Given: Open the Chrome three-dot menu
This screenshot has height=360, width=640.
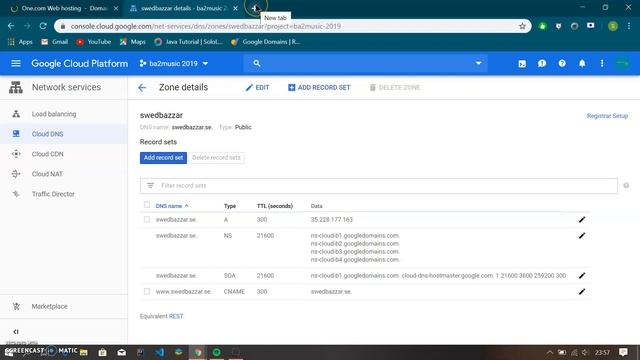Looking at the screenshot, I should point(629,26).
